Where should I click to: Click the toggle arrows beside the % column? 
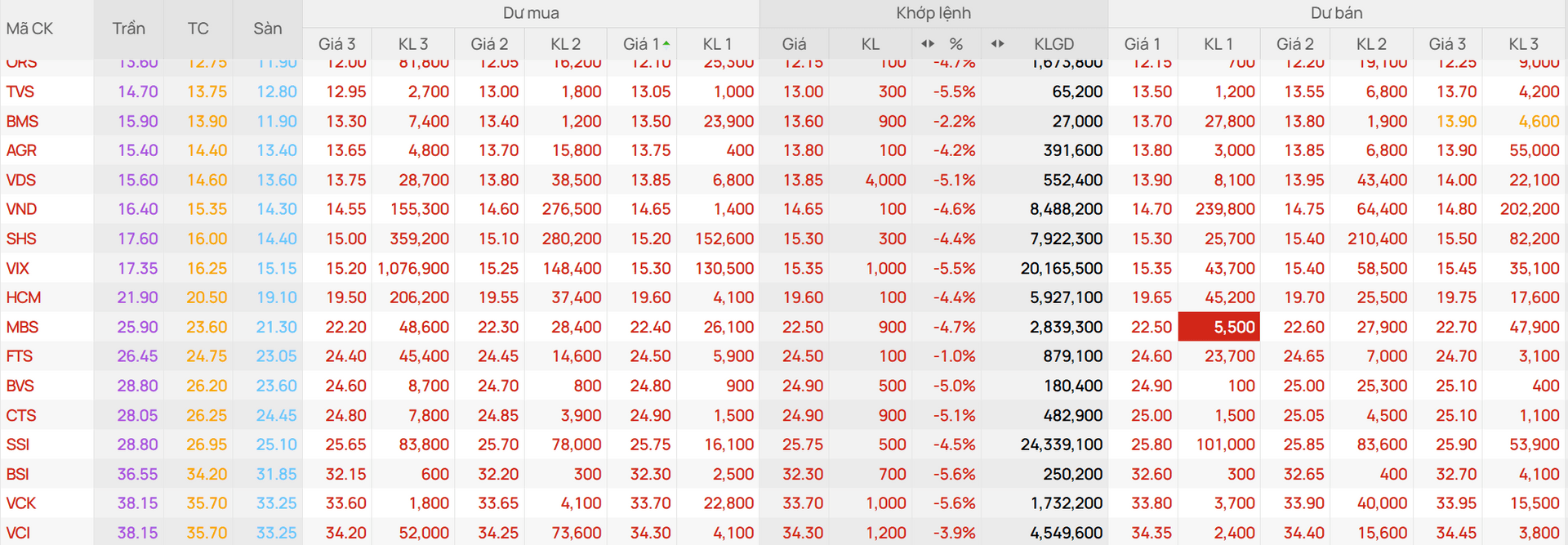(928, 43)
